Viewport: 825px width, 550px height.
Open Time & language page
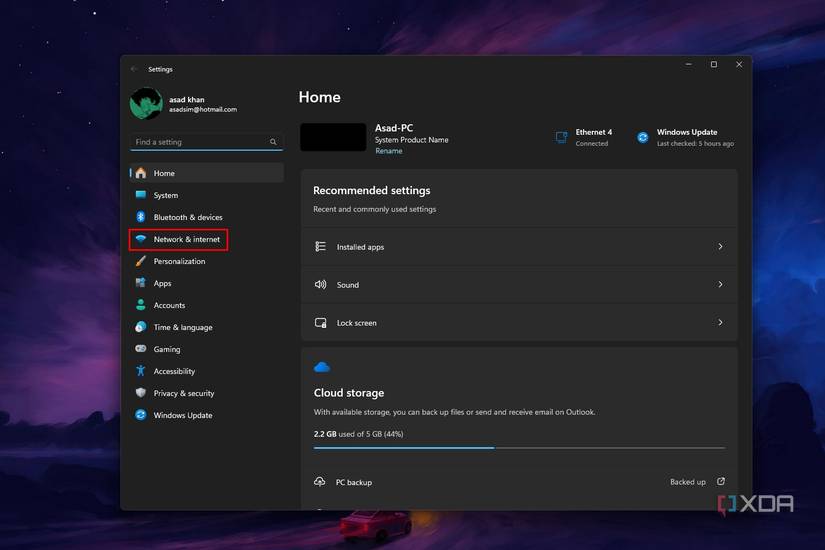(207, 327)
